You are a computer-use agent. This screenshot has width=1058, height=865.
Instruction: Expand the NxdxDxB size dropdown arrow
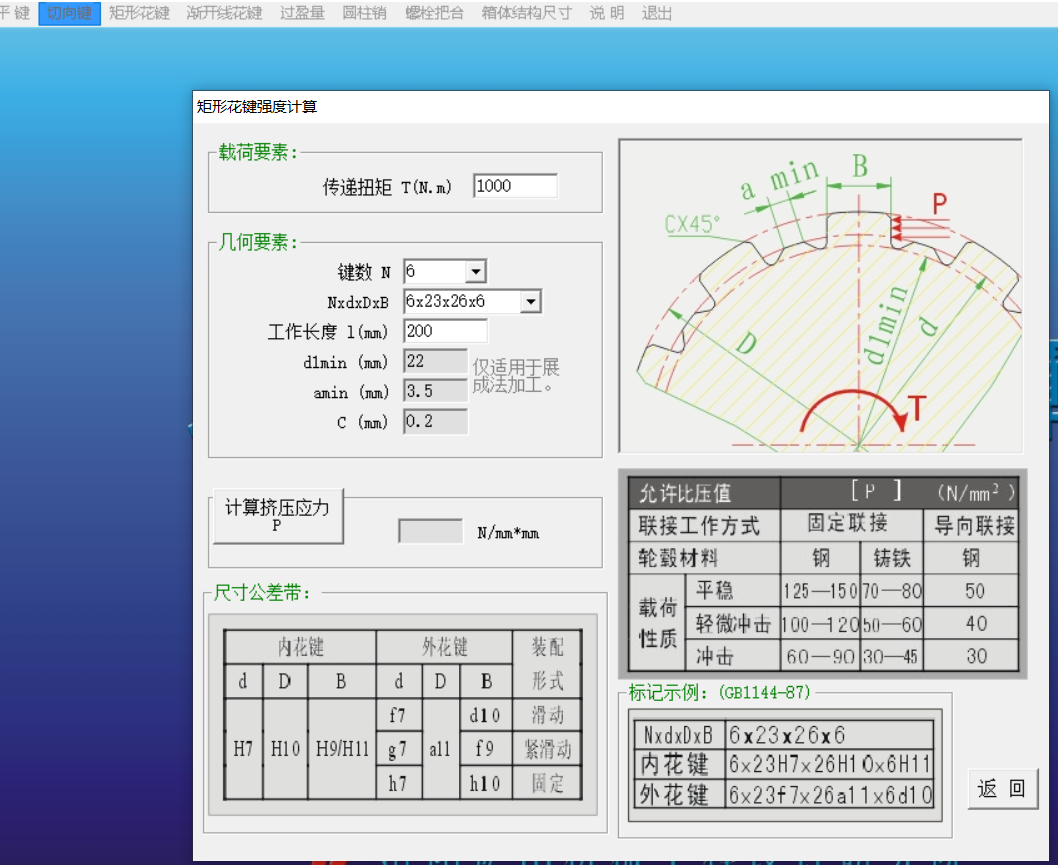tap(530, 302)
